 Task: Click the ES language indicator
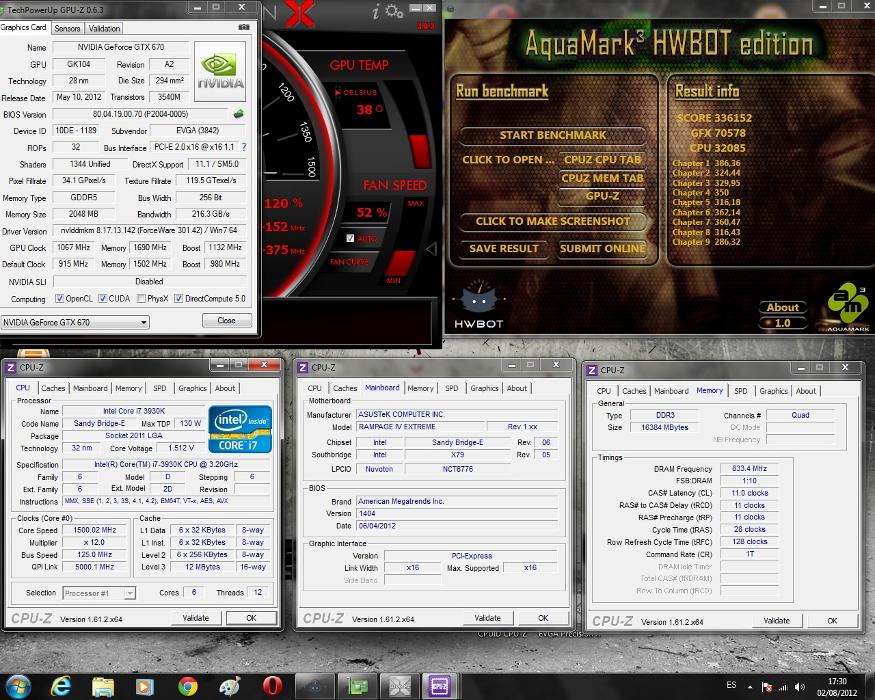coord(731,685)
